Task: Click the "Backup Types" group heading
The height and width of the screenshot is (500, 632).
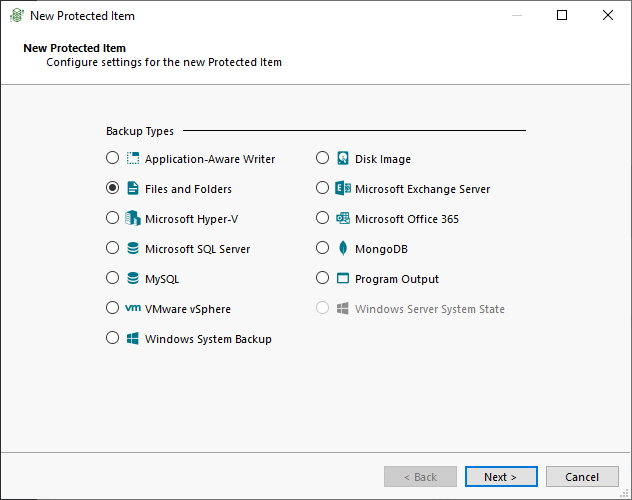Action: [140, 131]
